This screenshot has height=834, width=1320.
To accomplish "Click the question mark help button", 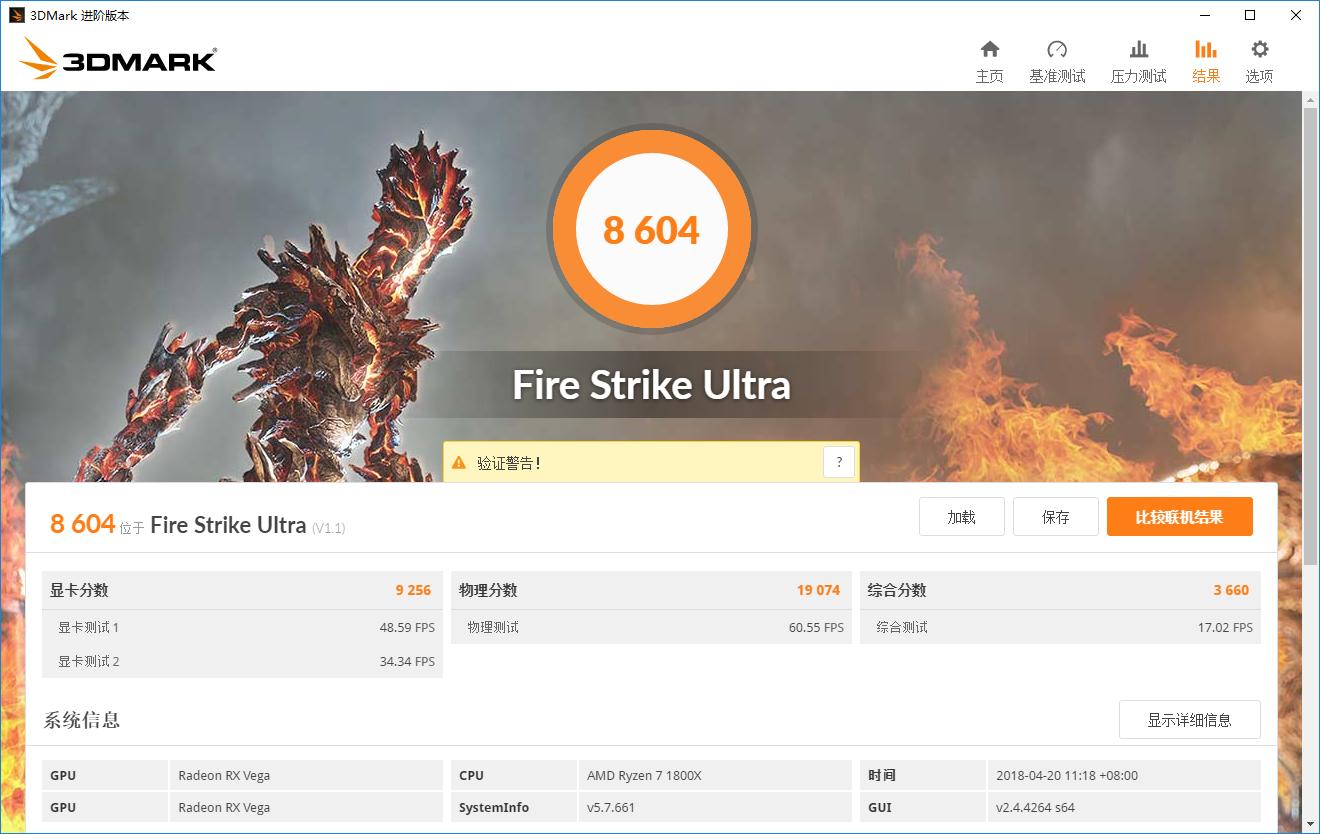I will click(839, 462).
